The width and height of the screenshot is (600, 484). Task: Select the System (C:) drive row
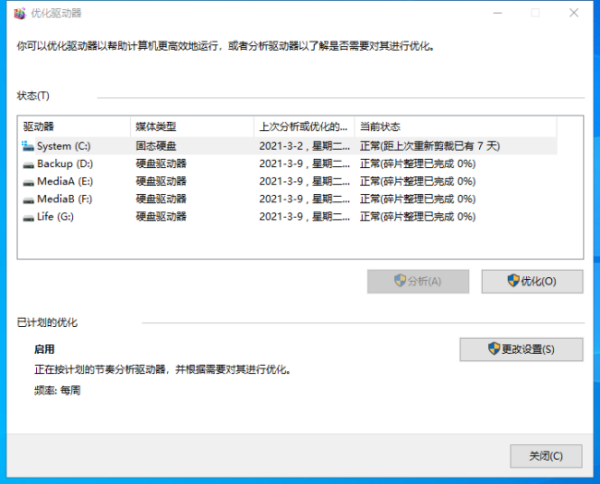(289, 146)
